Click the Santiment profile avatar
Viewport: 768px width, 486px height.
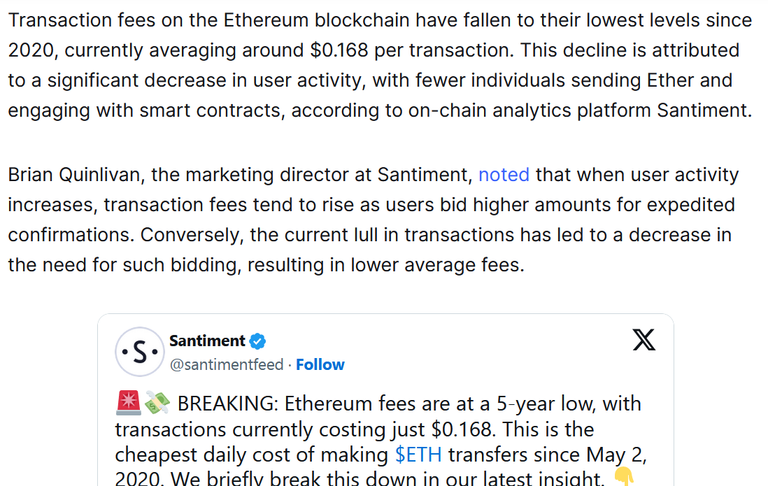tap(140, 352)
